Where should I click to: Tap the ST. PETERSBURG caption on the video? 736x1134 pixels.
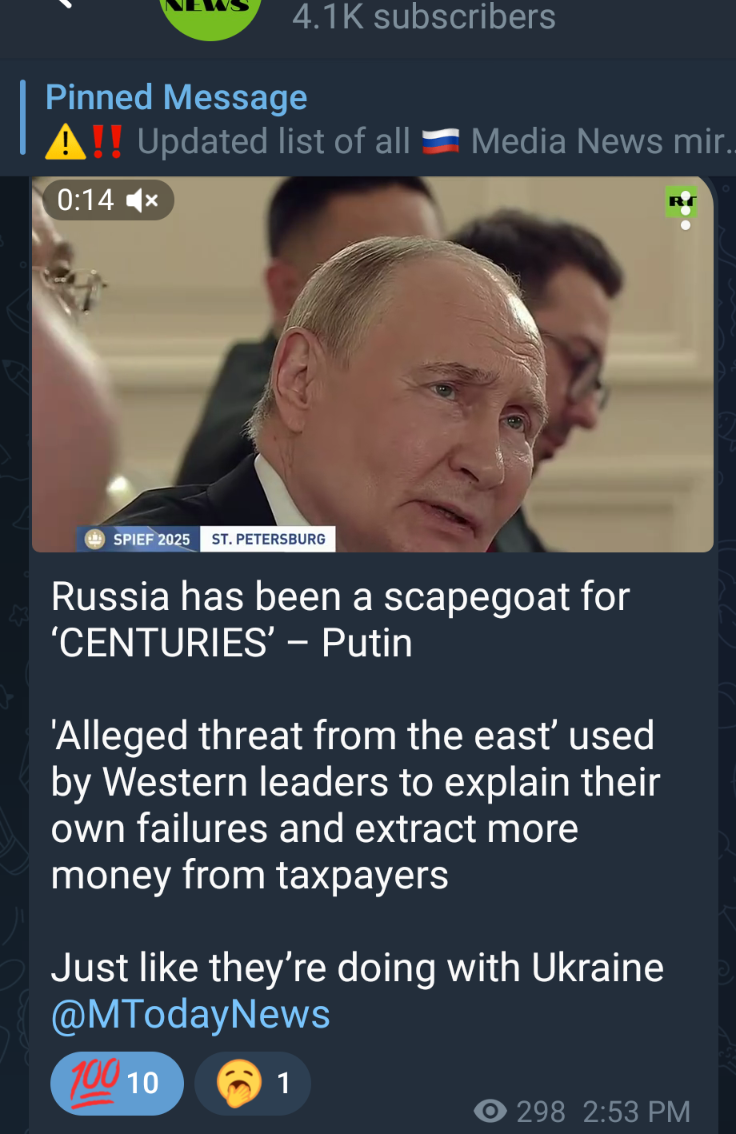(268, 539)
